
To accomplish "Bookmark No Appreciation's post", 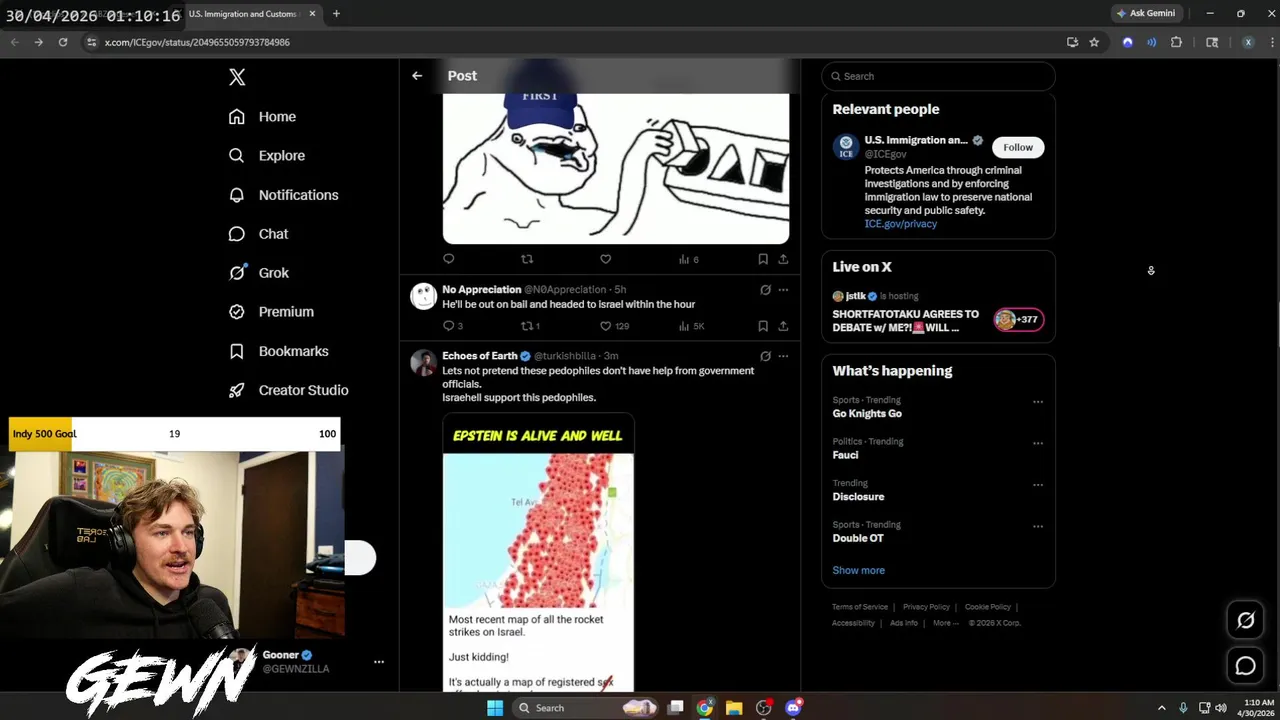I will click(x=762, y=326).
